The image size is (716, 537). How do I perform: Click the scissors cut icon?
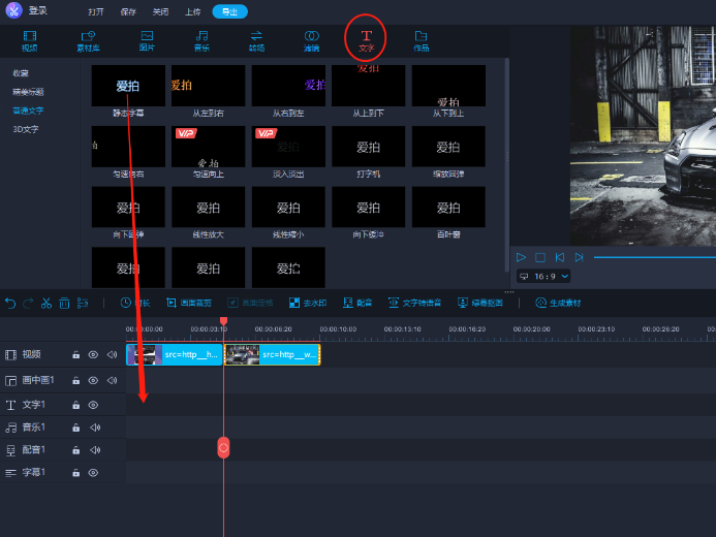coord(46,303)
